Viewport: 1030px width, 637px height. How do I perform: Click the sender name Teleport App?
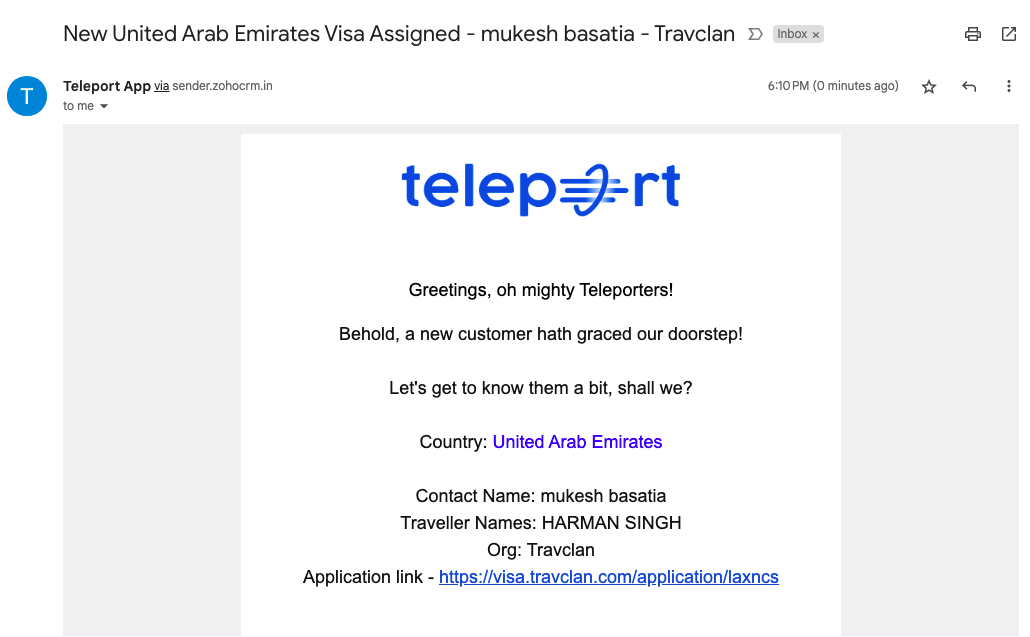107,86
